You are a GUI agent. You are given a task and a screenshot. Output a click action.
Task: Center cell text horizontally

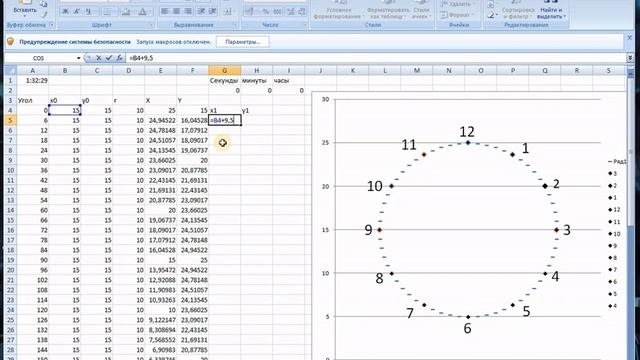(176, 11)
